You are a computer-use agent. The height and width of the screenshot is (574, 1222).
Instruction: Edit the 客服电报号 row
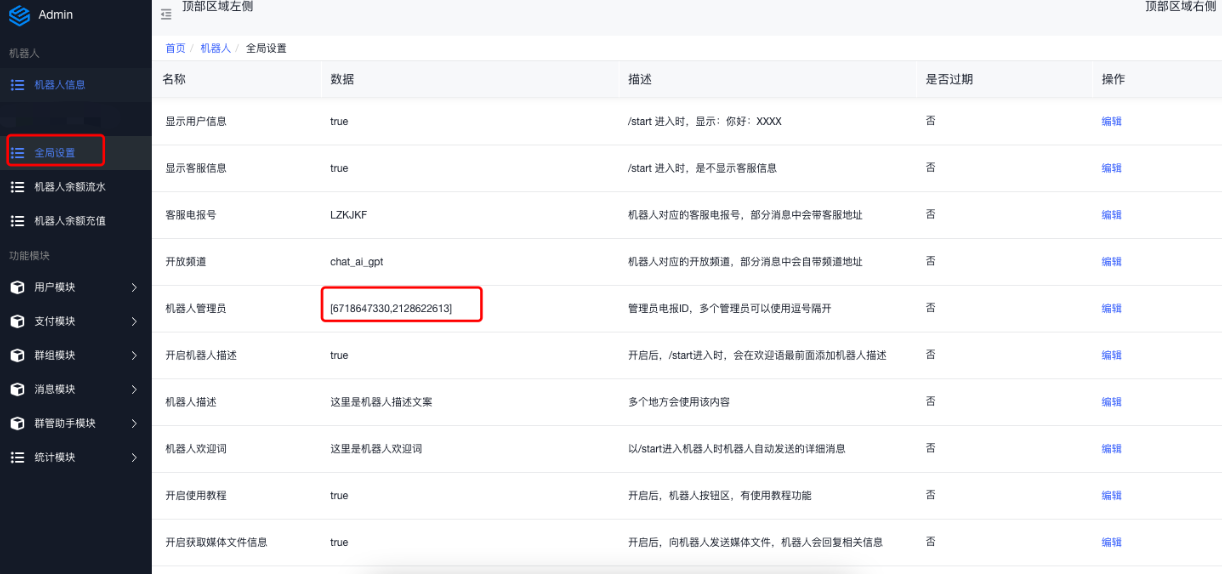1111,215
